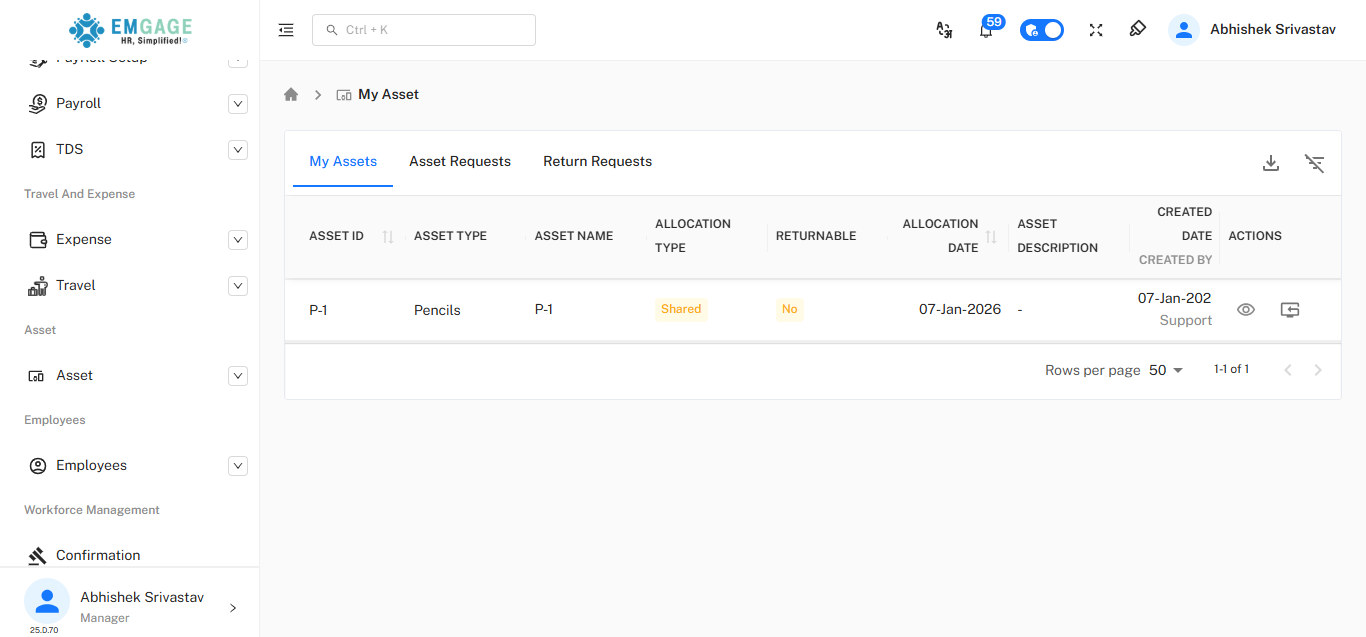
Task: Clear active filters with the filter-off icon
Action: click(1314, 162)
